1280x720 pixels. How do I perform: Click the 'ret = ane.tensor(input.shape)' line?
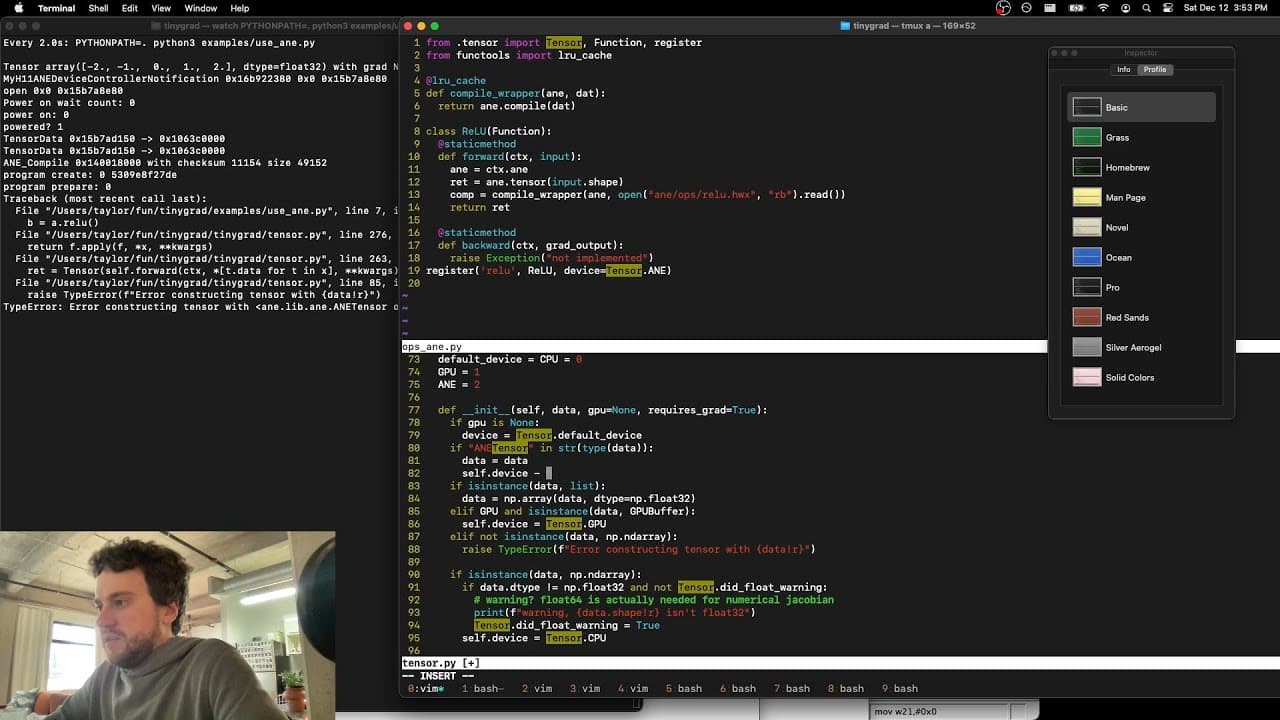click(536, 182)
